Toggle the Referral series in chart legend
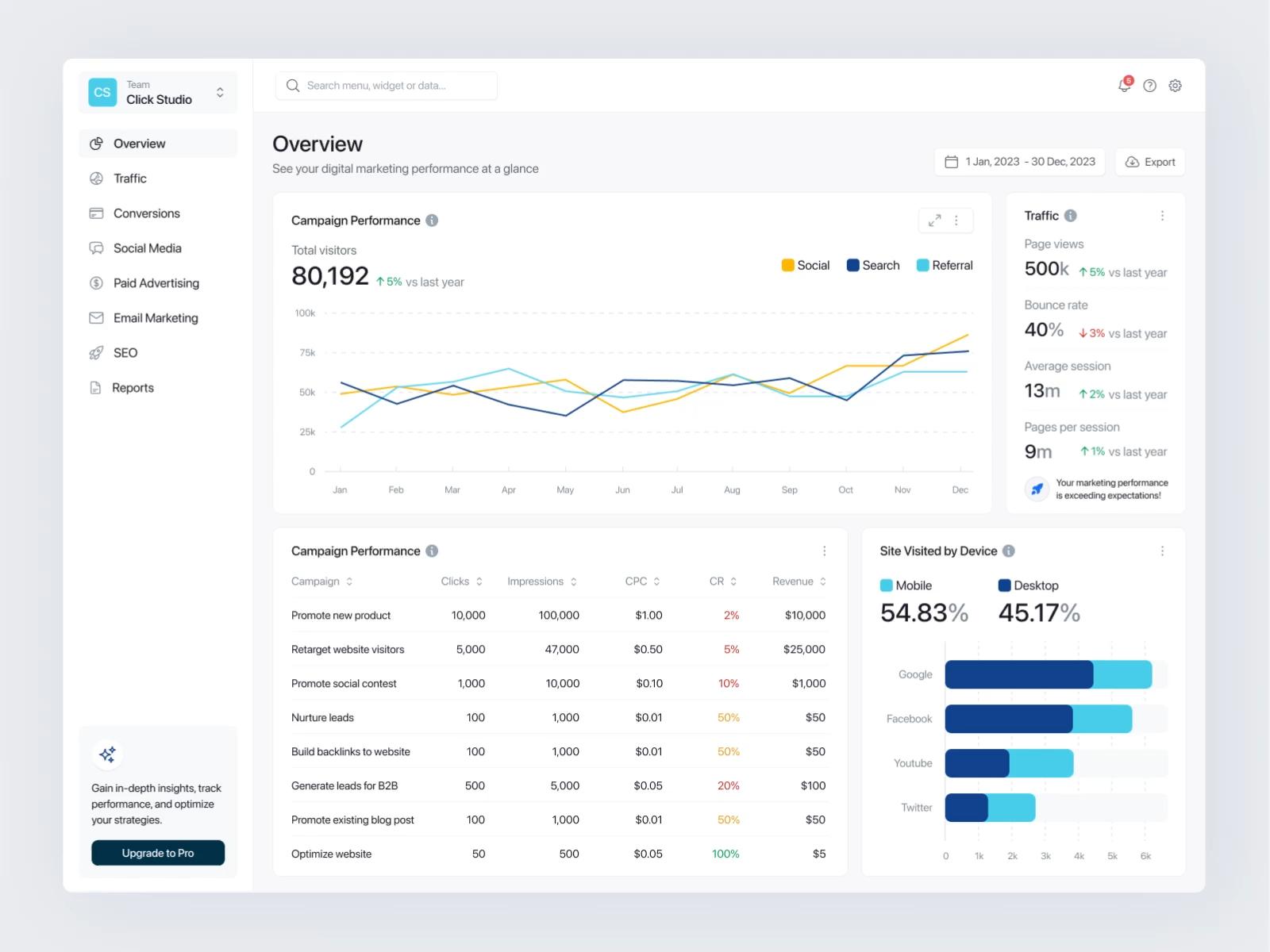1270x952 pixels. tap(945, 266)
